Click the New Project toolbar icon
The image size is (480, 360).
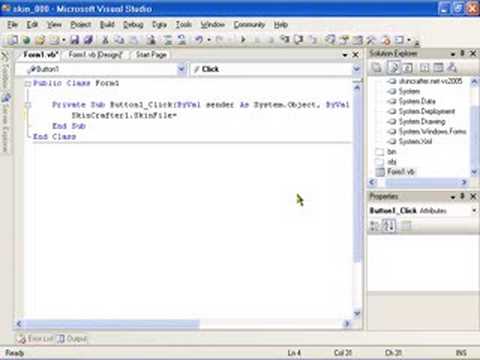13,40
